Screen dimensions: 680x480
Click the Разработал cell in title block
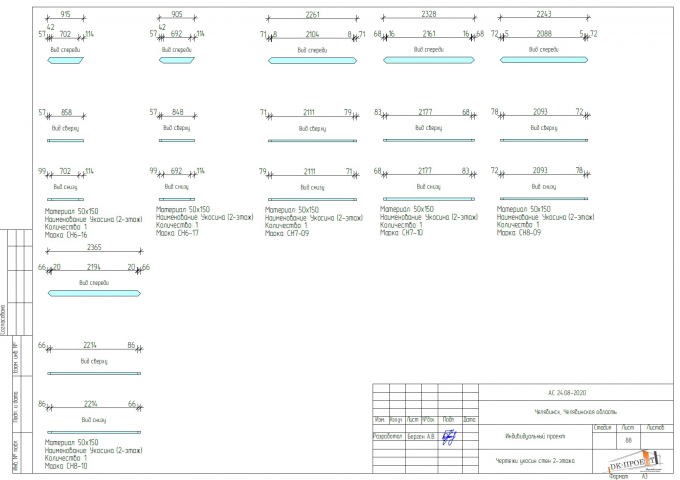[x=388, y=436]
